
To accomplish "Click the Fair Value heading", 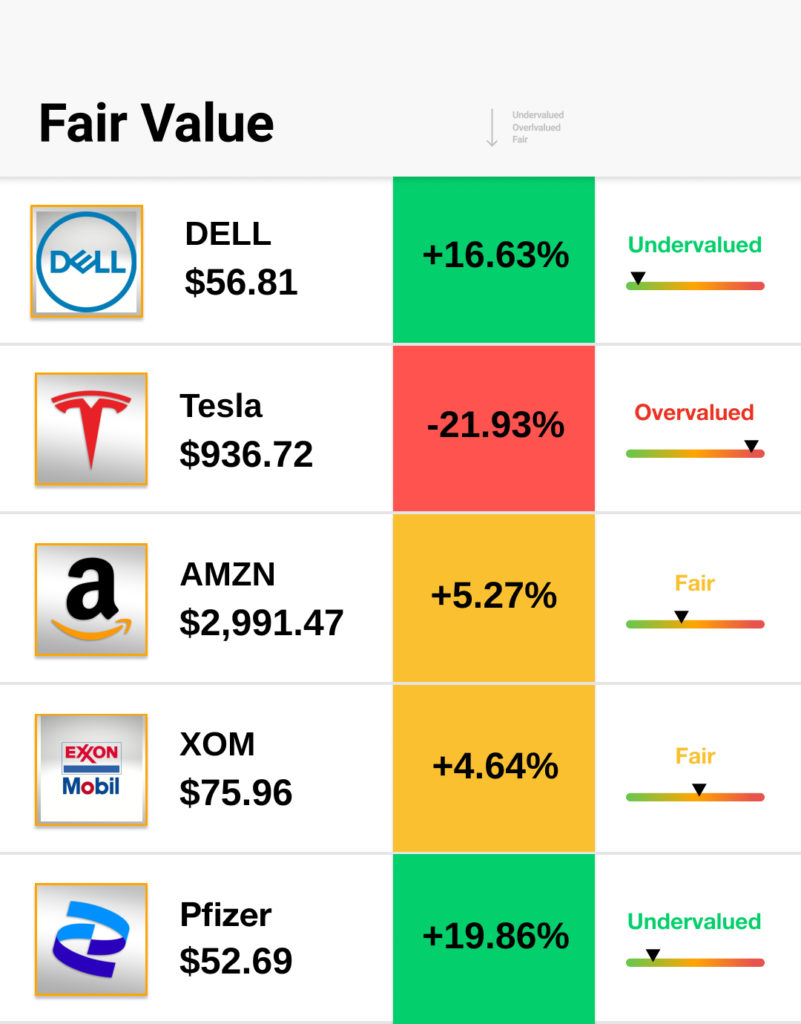I will coord(156,124).
